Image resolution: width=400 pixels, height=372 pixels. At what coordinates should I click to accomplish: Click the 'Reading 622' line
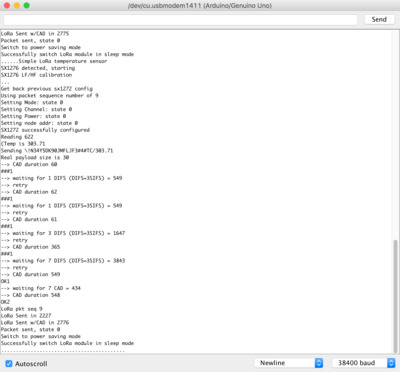[x=17, y=137]
